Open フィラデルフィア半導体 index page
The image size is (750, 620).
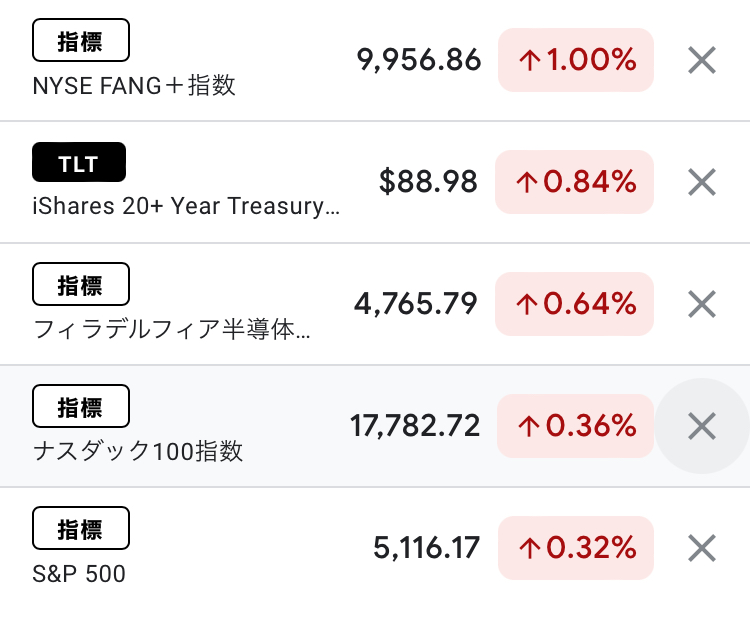point(171,330)
